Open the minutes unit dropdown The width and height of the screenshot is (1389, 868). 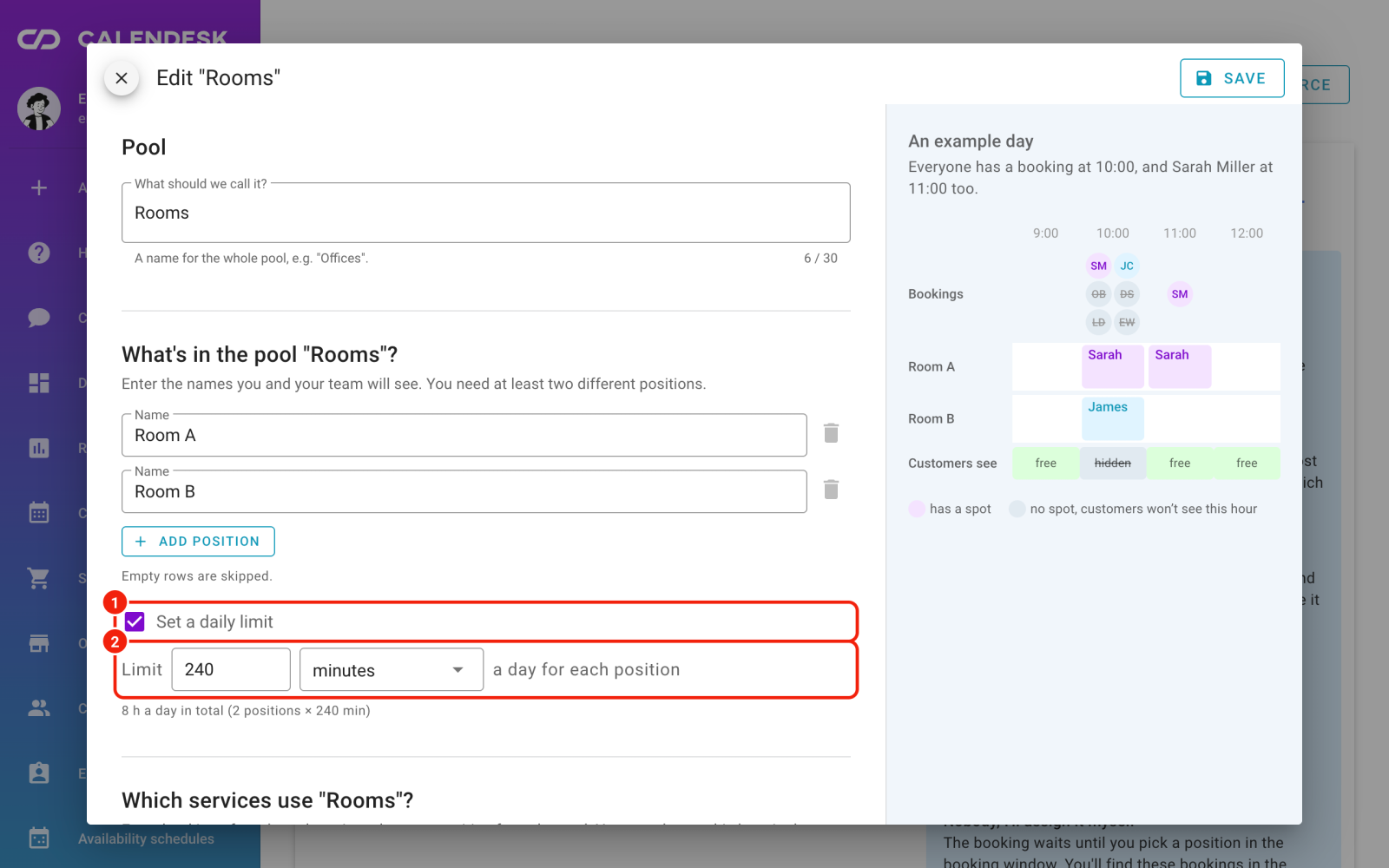pos(392,669)
